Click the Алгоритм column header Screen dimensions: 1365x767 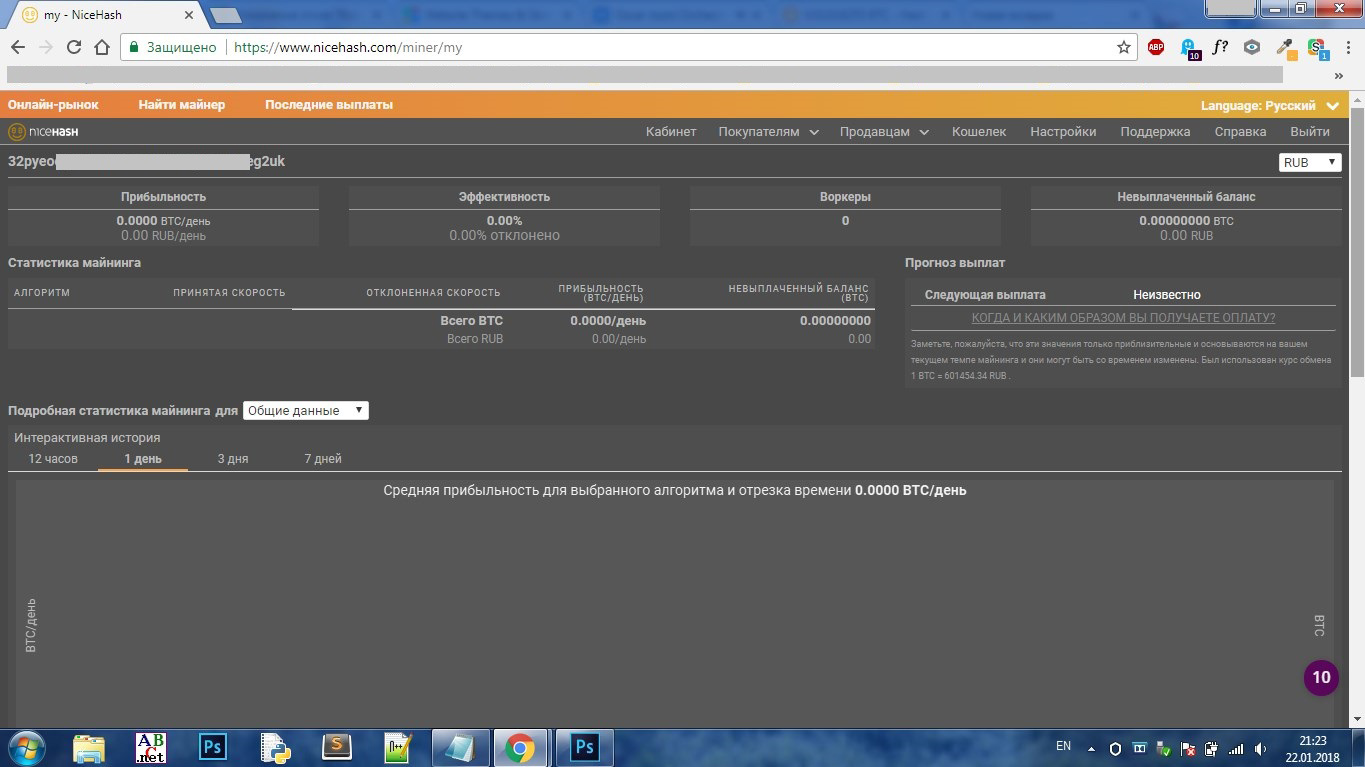(x=41, y=293)
